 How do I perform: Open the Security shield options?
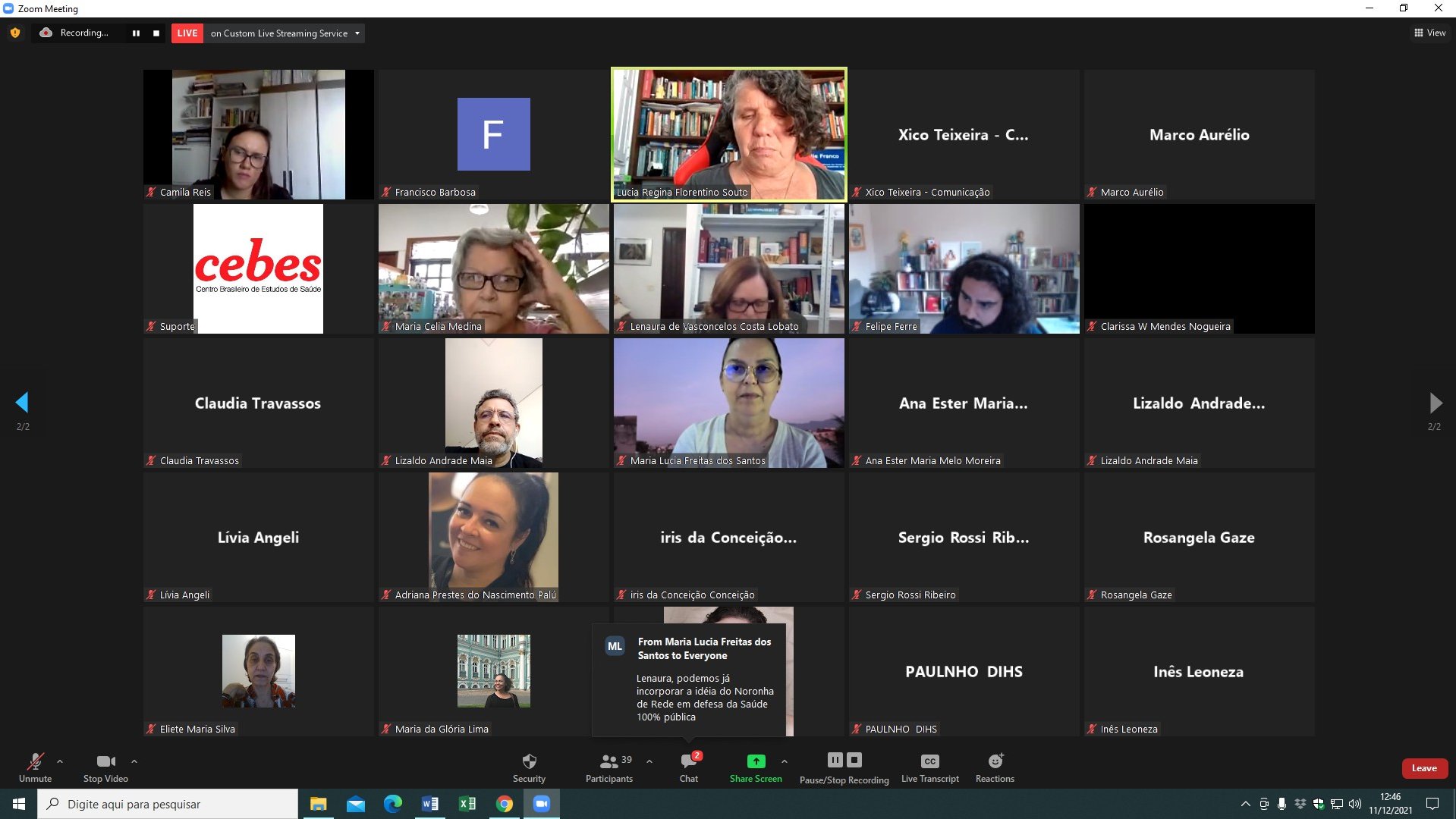tap(529, 767)
